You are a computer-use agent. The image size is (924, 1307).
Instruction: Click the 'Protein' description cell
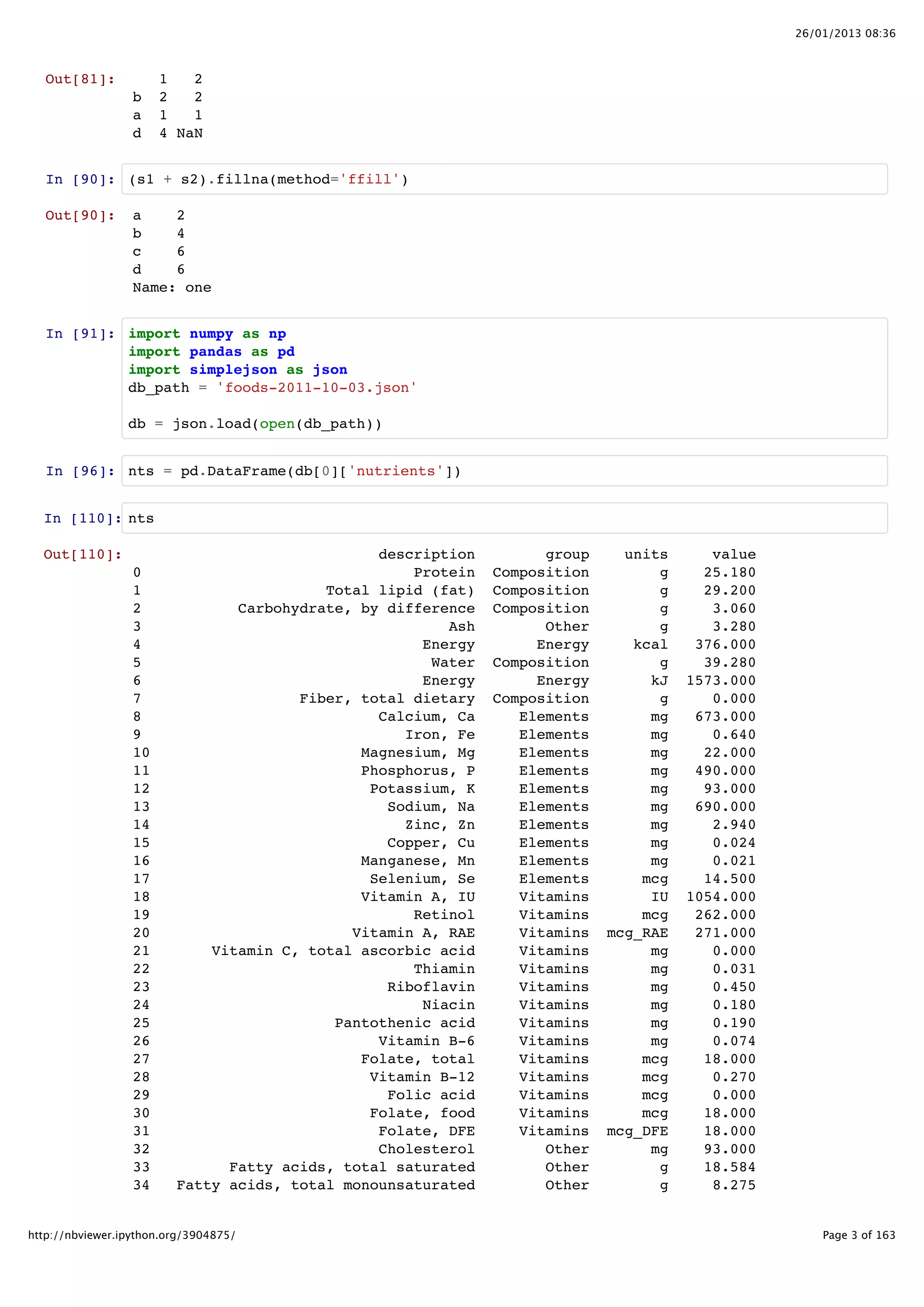(x=444, y=572)
